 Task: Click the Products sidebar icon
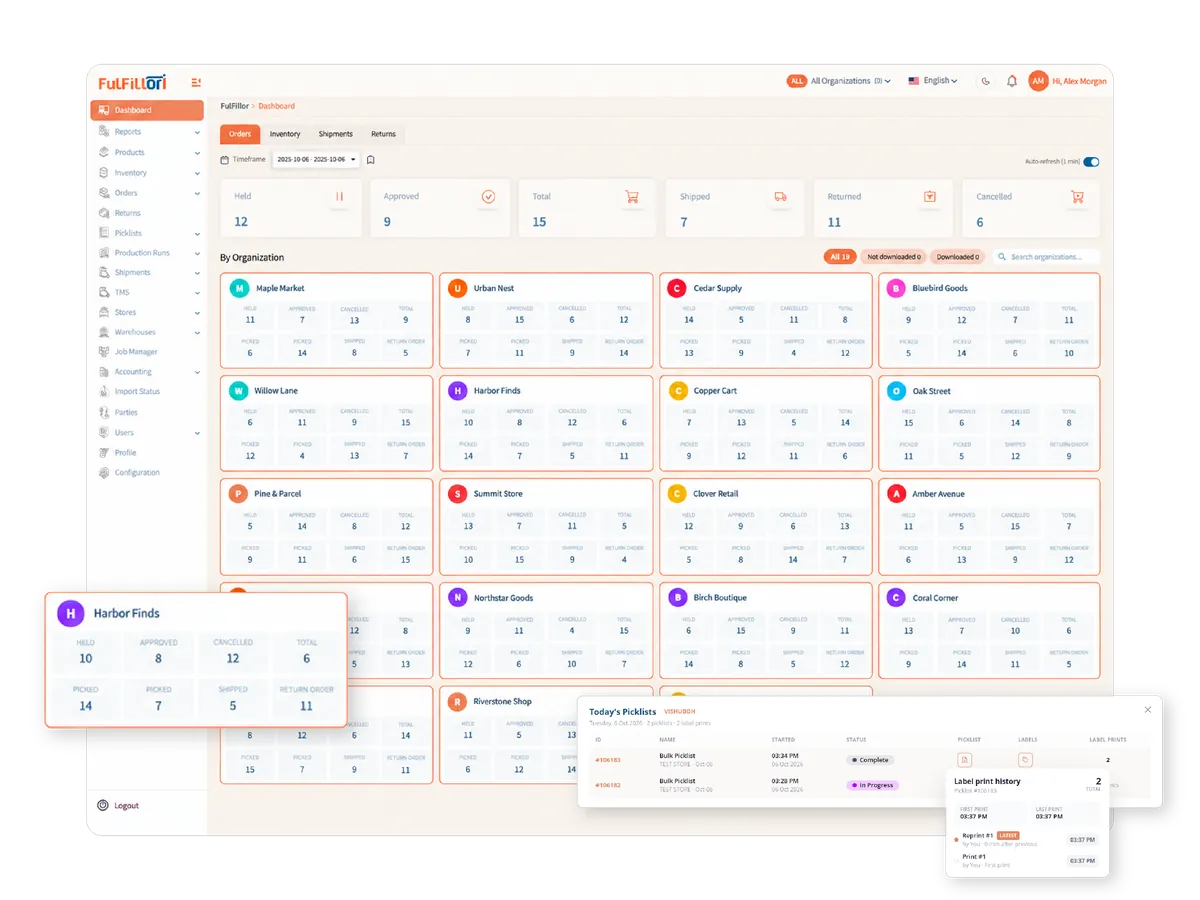104,152
